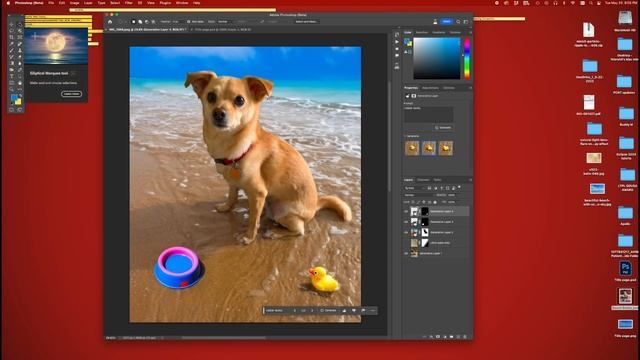This screenshot has width=640, height=360.
Task: Select the Crop tool
Action: pos(11,37)
